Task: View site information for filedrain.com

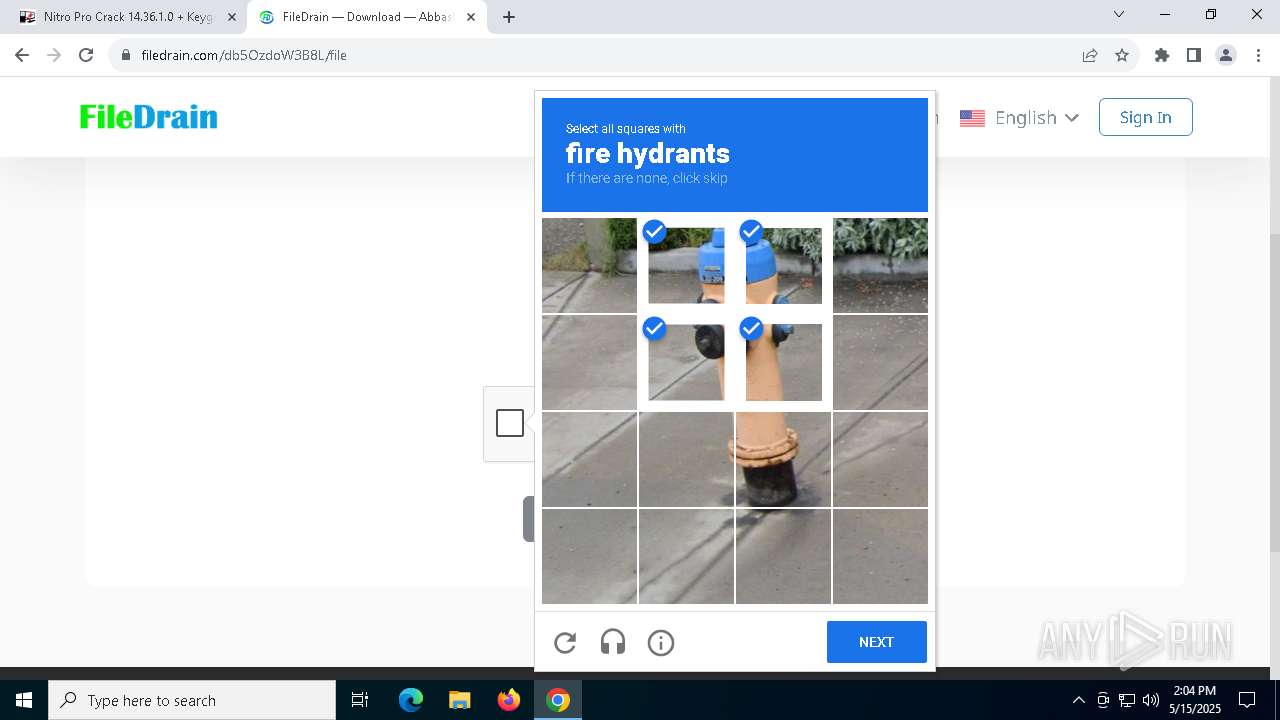Action: [126, 55]
